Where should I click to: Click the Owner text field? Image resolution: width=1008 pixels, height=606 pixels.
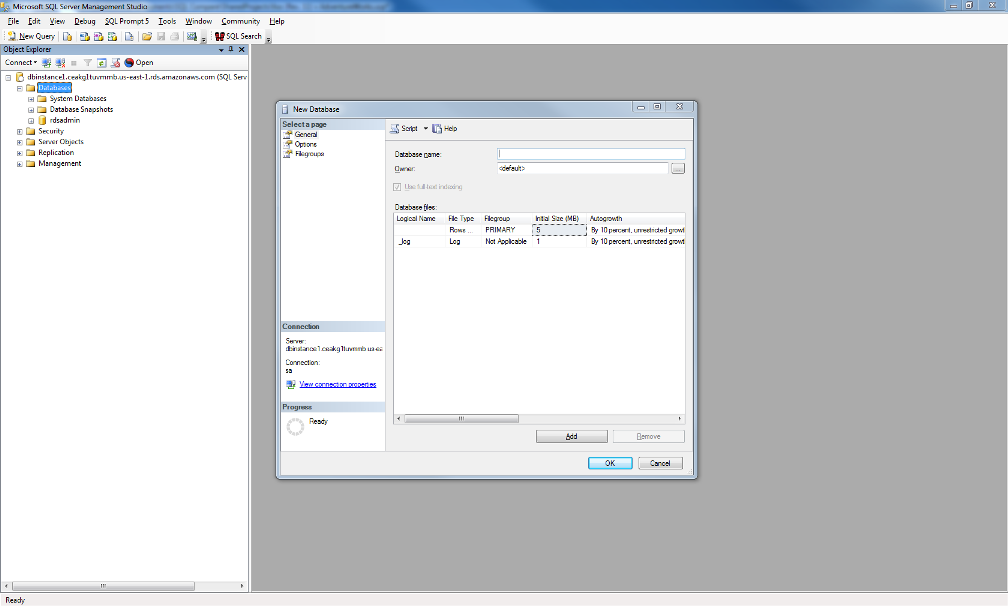pyautogui.click(x=582, y=168)
